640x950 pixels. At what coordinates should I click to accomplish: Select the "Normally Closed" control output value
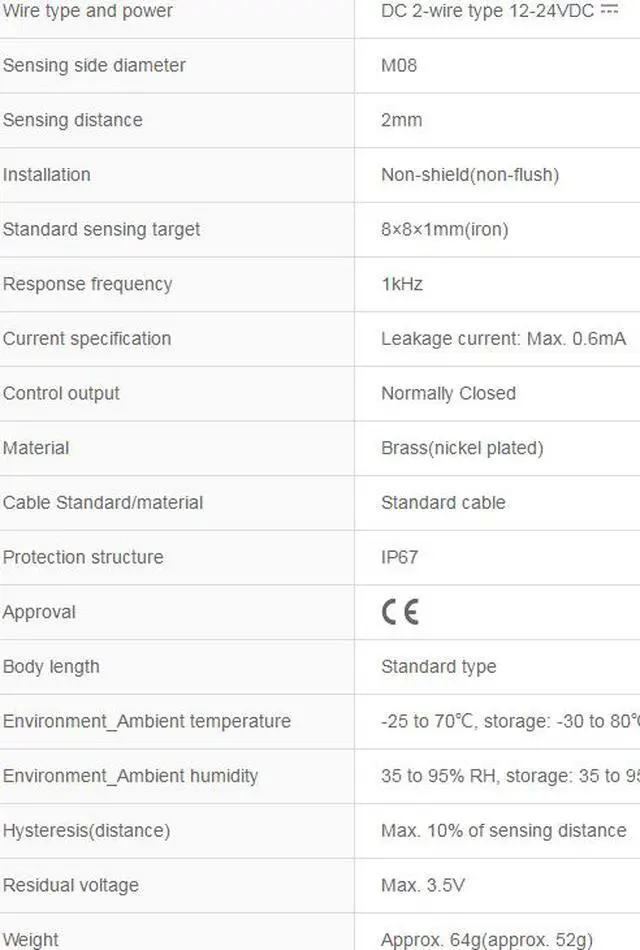[x=448, y=393]
